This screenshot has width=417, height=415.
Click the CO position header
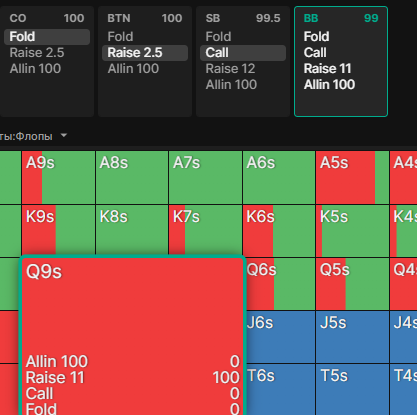point(18,18)
